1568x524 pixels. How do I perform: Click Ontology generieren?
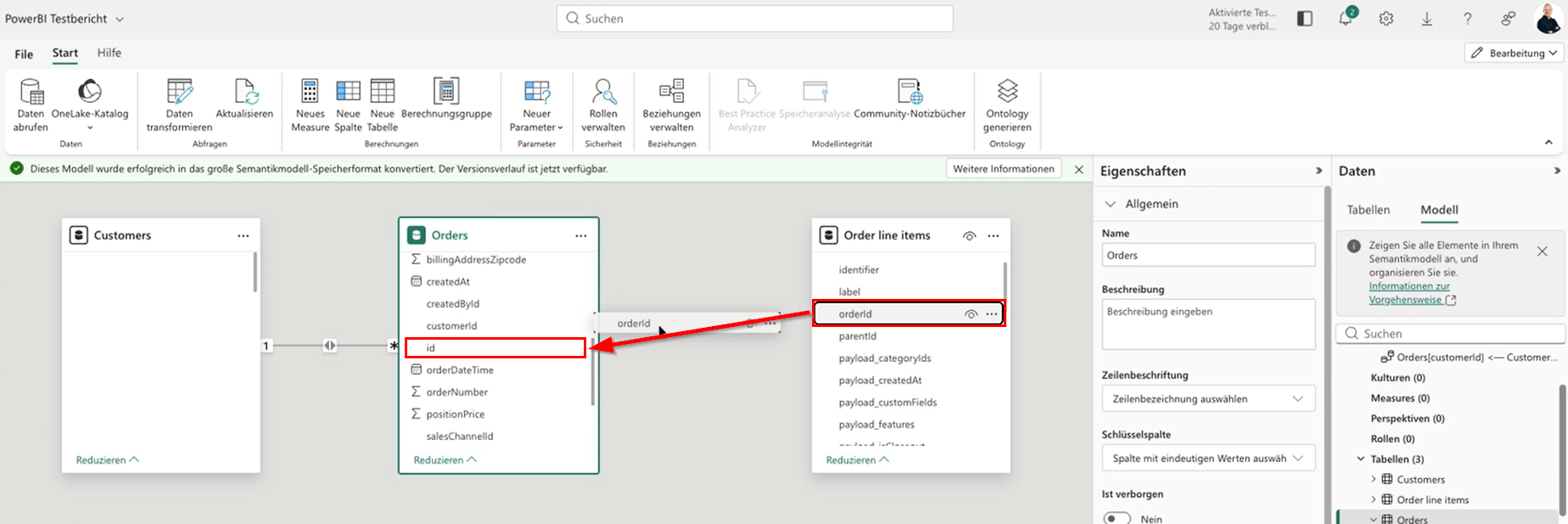pyautogui.click(x=1007, y=104)
